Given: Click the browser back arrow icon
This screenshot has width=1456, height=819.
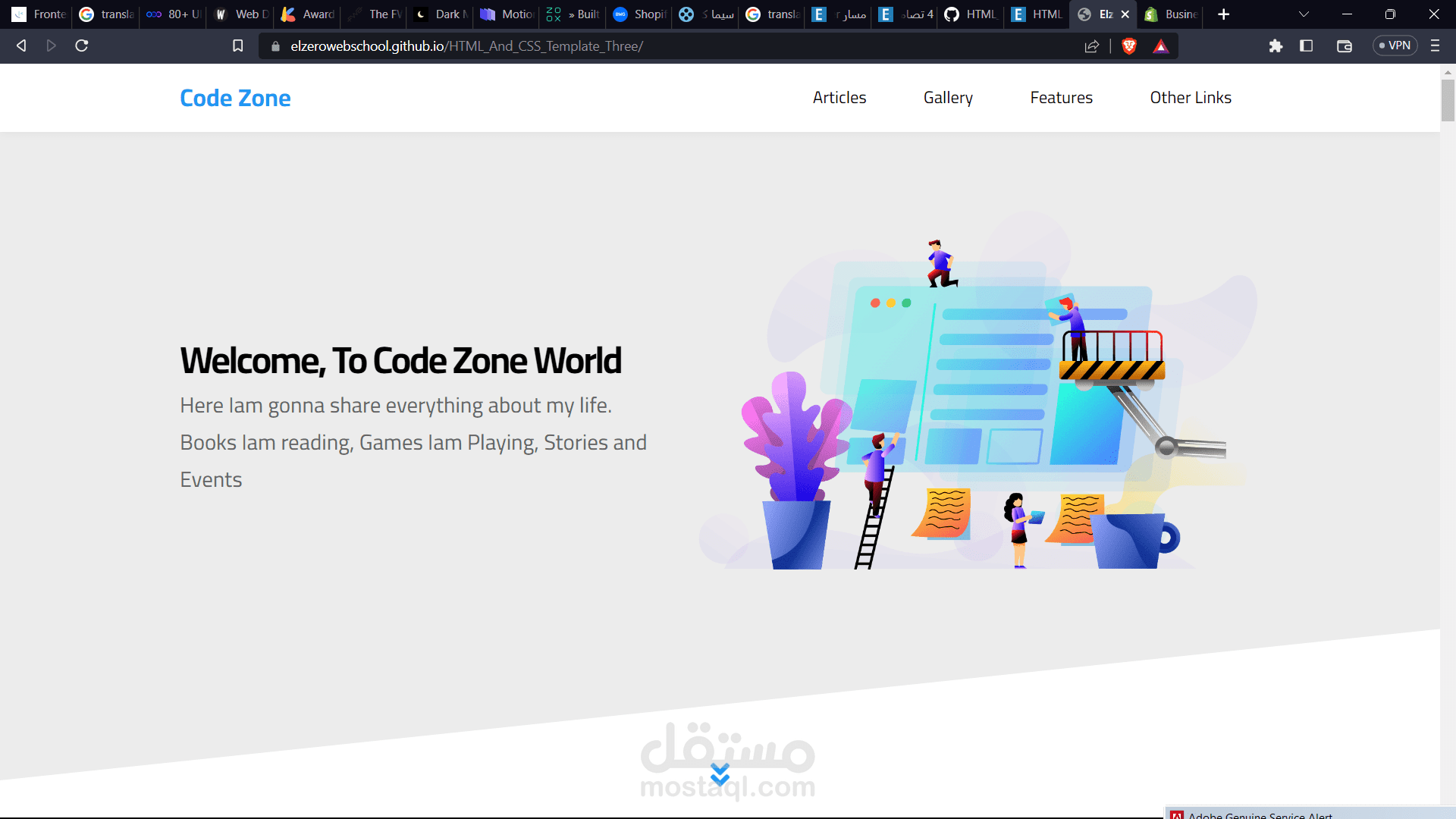Looking at the screenshot, I should point(21,45).
